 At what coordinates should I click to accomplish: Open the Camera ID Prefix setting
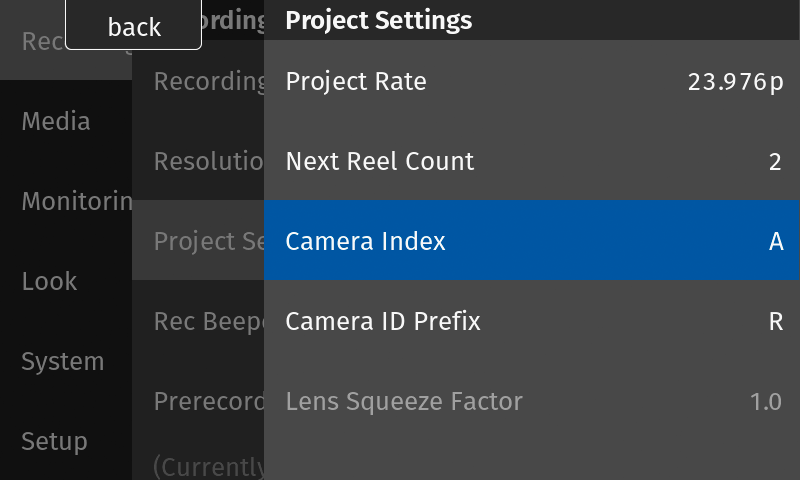coord(383,321)
